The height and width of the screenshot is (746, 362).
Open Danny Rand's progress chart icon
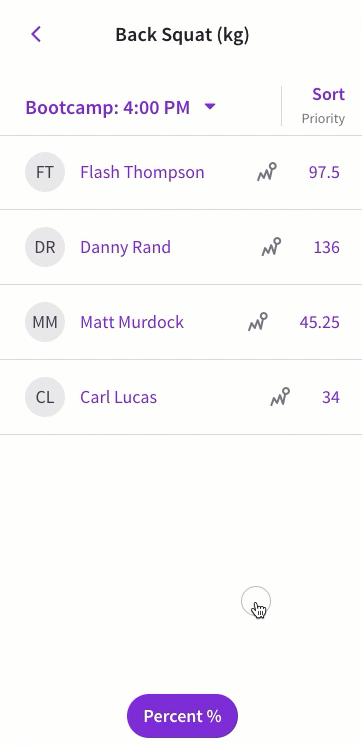(x=271, y=247)
